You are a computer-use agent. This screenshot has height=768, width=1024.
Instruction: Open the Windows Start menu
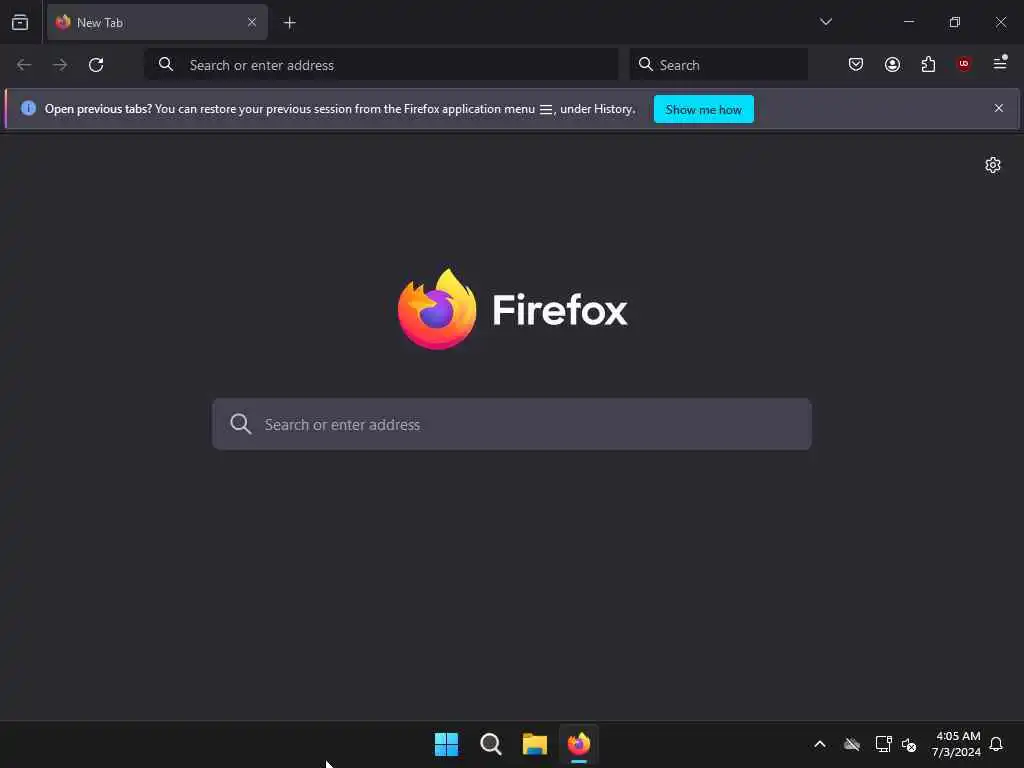pos(447,744)
